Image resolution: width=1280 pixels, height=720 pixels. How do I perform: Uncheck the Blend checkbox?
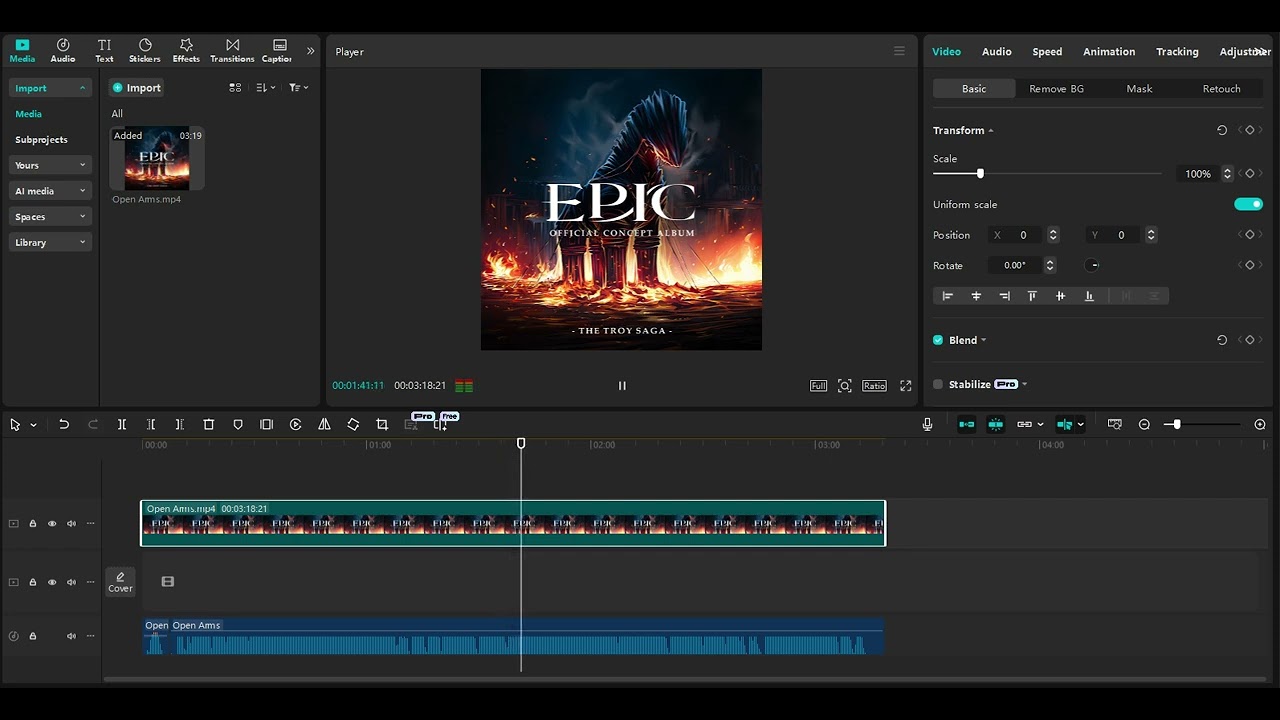pyautogui.click(x=938, y=340)
